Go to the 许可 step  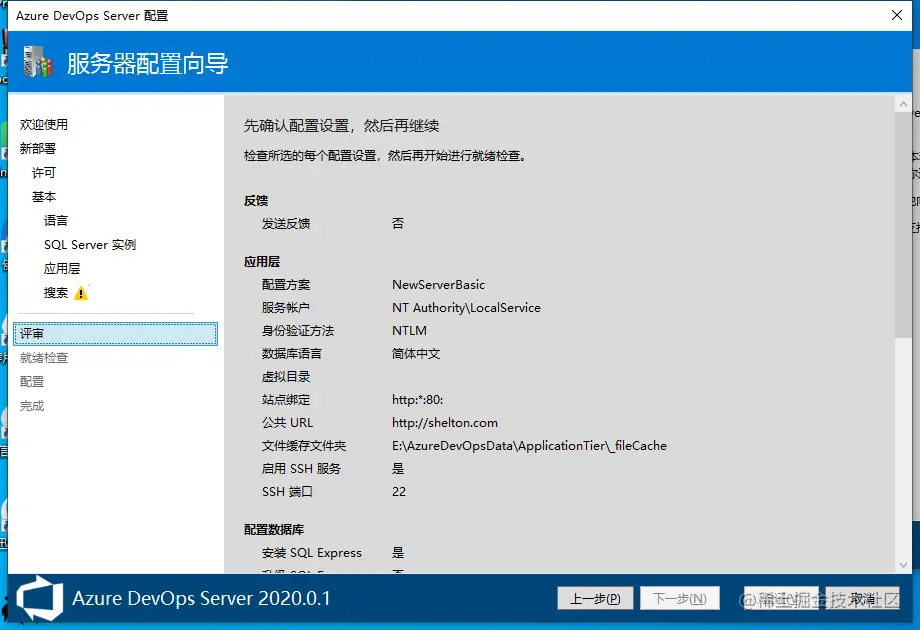click(44, 172)
